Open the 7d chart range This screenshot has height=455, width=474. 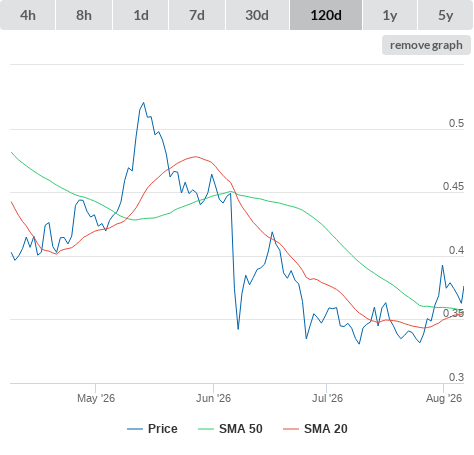coord(197,15)
